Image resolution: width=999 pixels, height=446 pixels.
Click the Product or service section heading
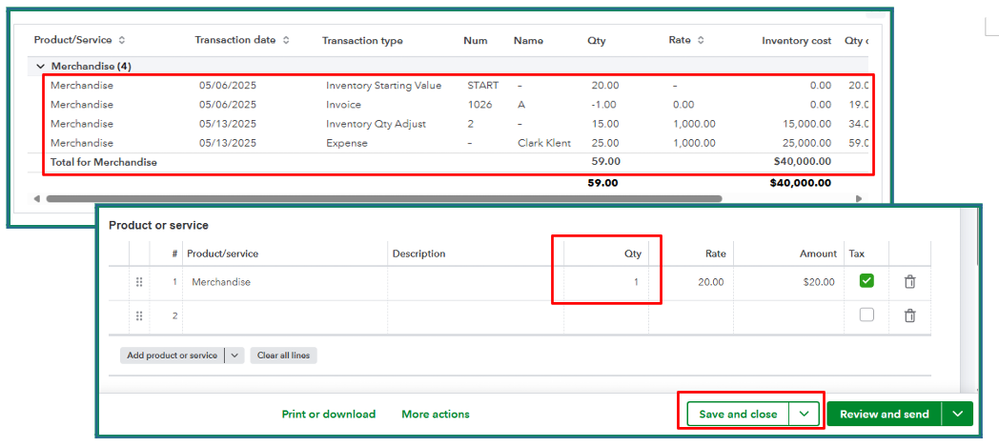click(159, 225)
